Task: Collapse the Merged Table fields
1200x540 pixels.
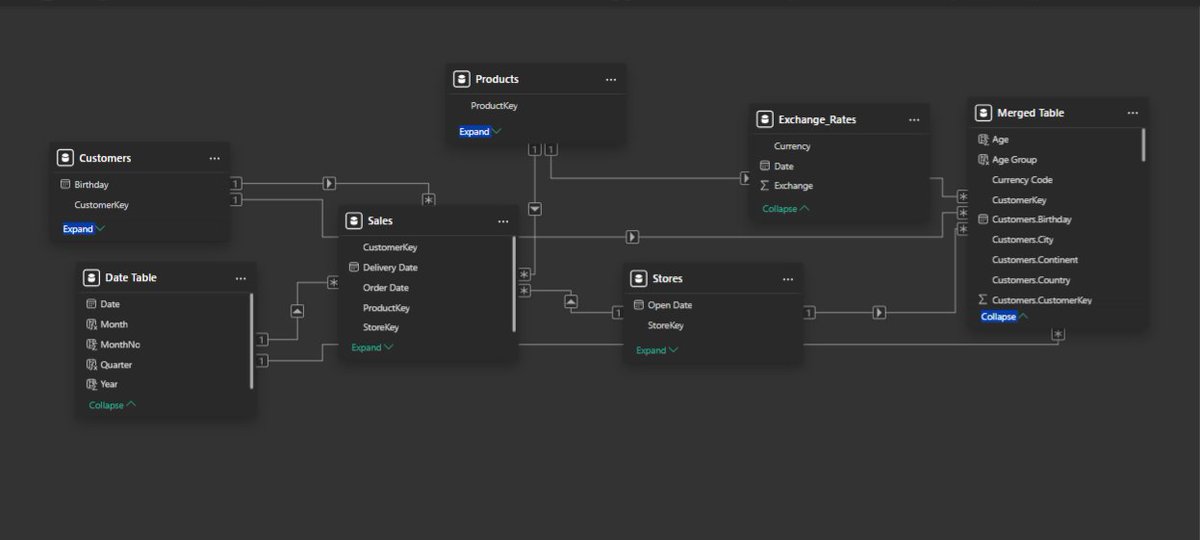Action: pyautogui.click(x=1005, y=316)
